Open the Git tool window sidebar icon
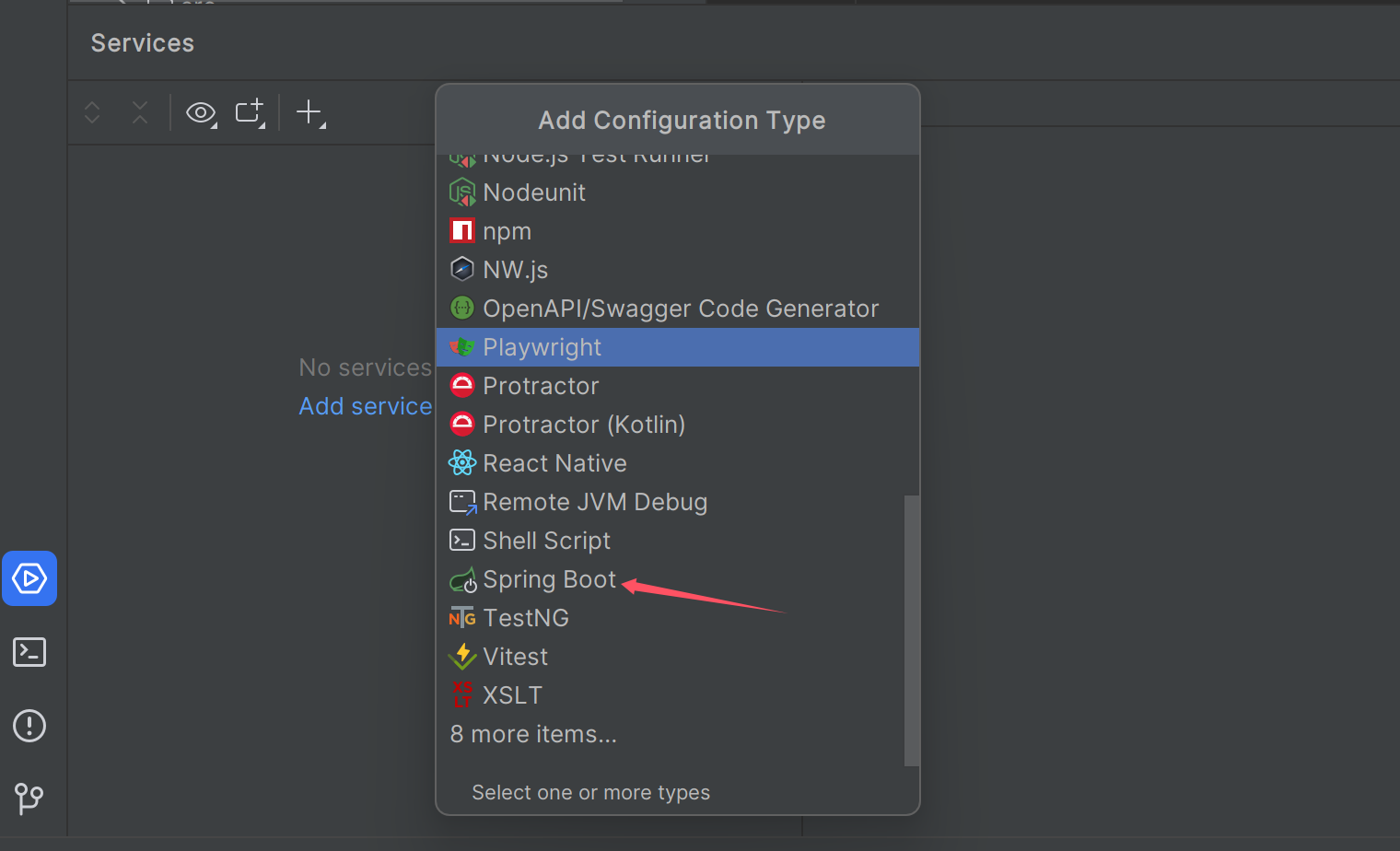 [x=29, y=799]
